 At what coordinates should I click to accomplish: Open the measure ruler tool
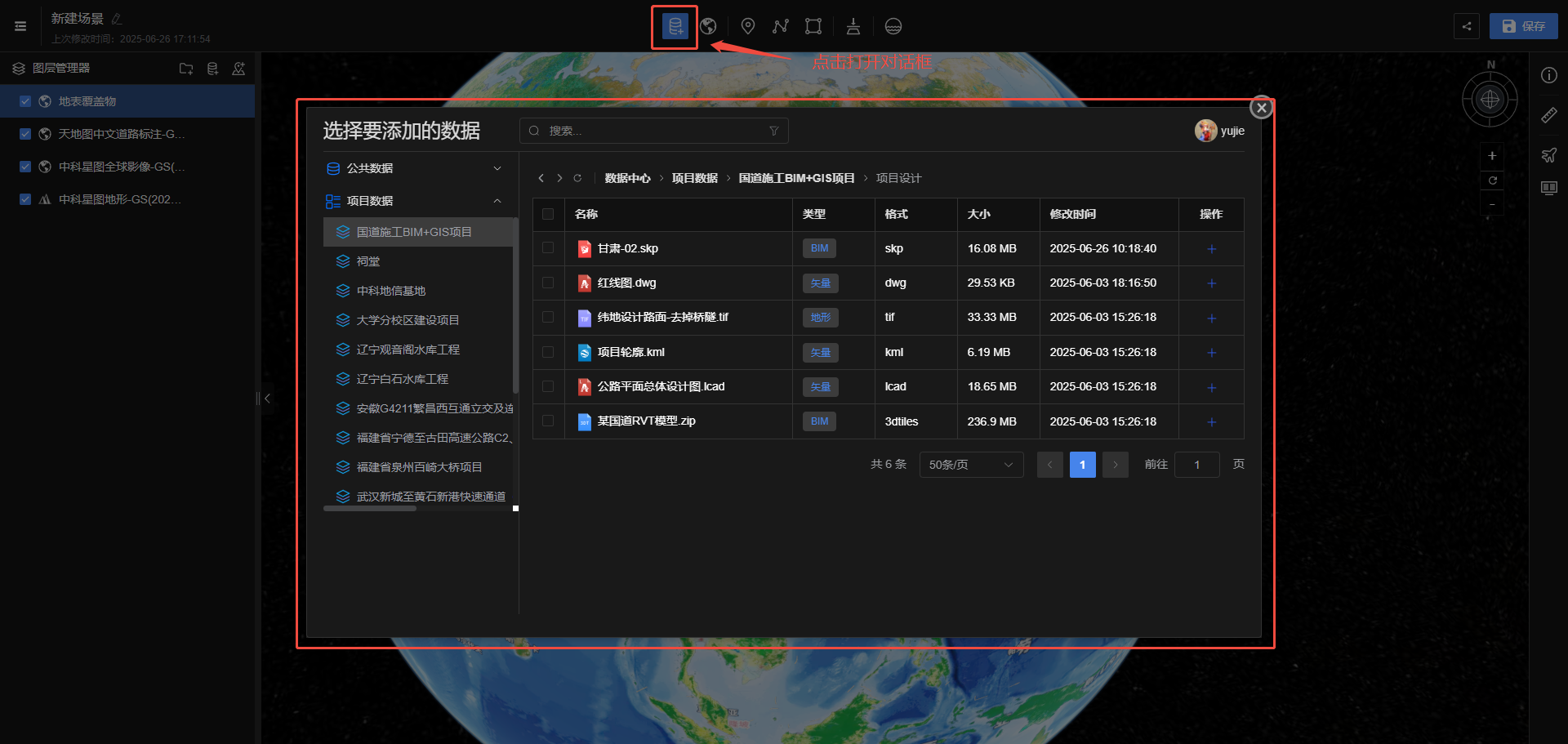[1548, 116]
